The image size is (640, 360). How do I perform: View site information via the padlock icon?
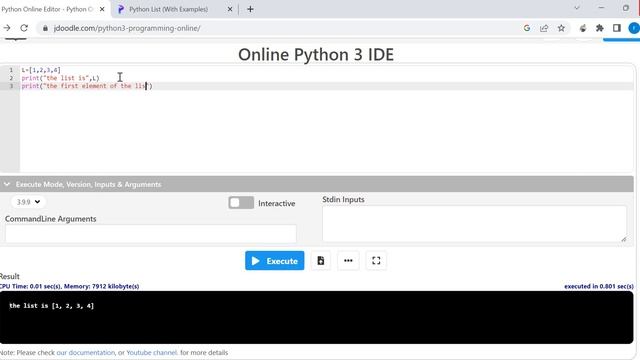tap(45, 28)
